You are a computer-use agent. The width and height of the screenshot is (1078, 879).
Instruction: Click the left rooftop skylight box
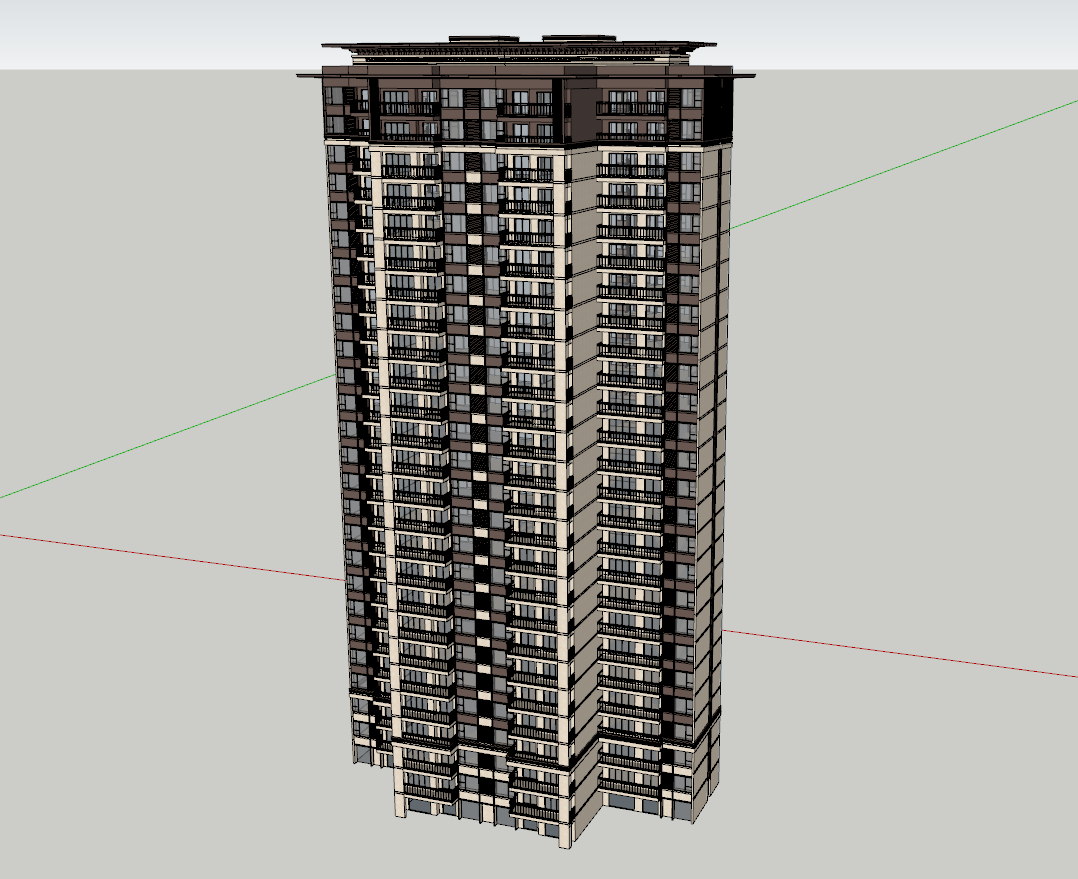[x=484, y=39]
